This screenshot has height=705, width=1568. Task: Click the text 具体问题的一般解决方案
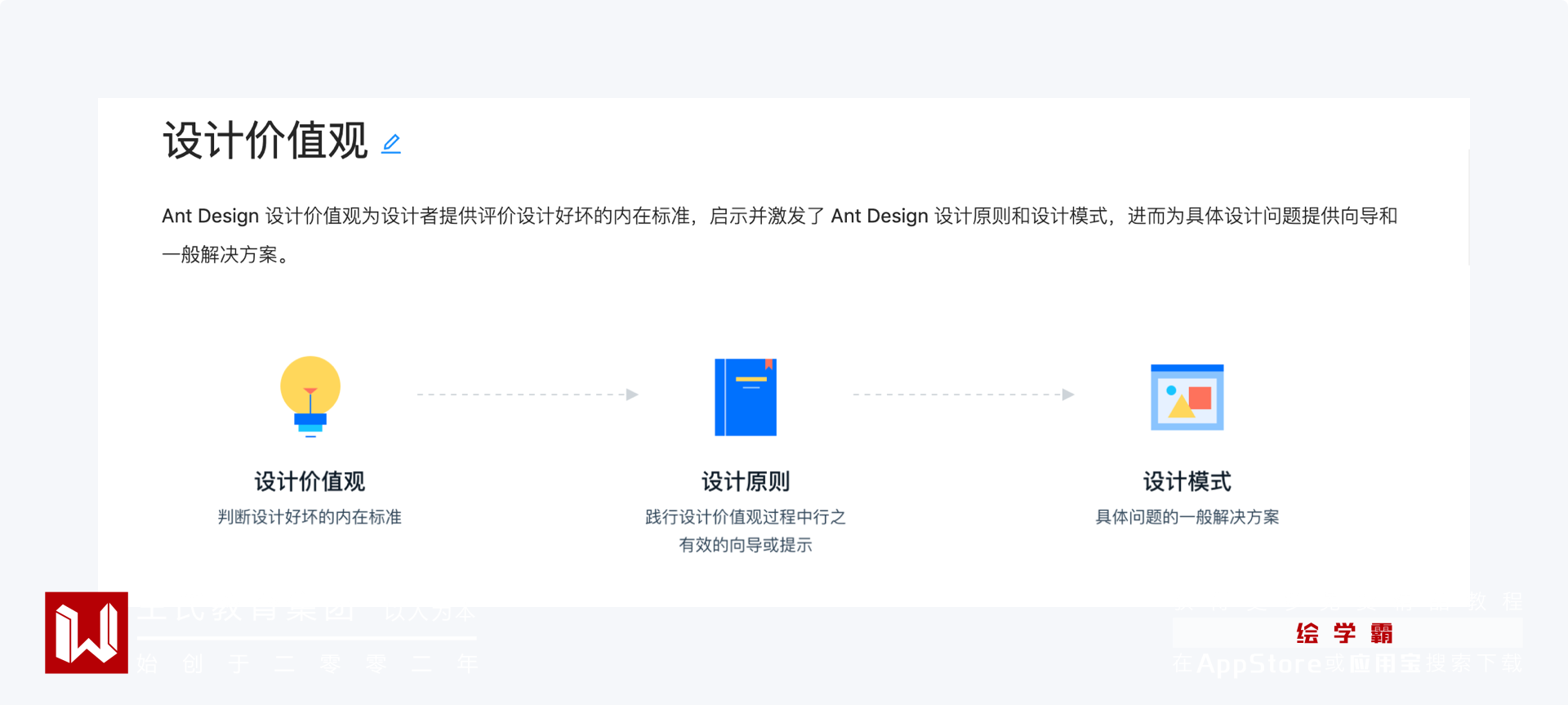pyautogui.click(x=1187, y=517)
